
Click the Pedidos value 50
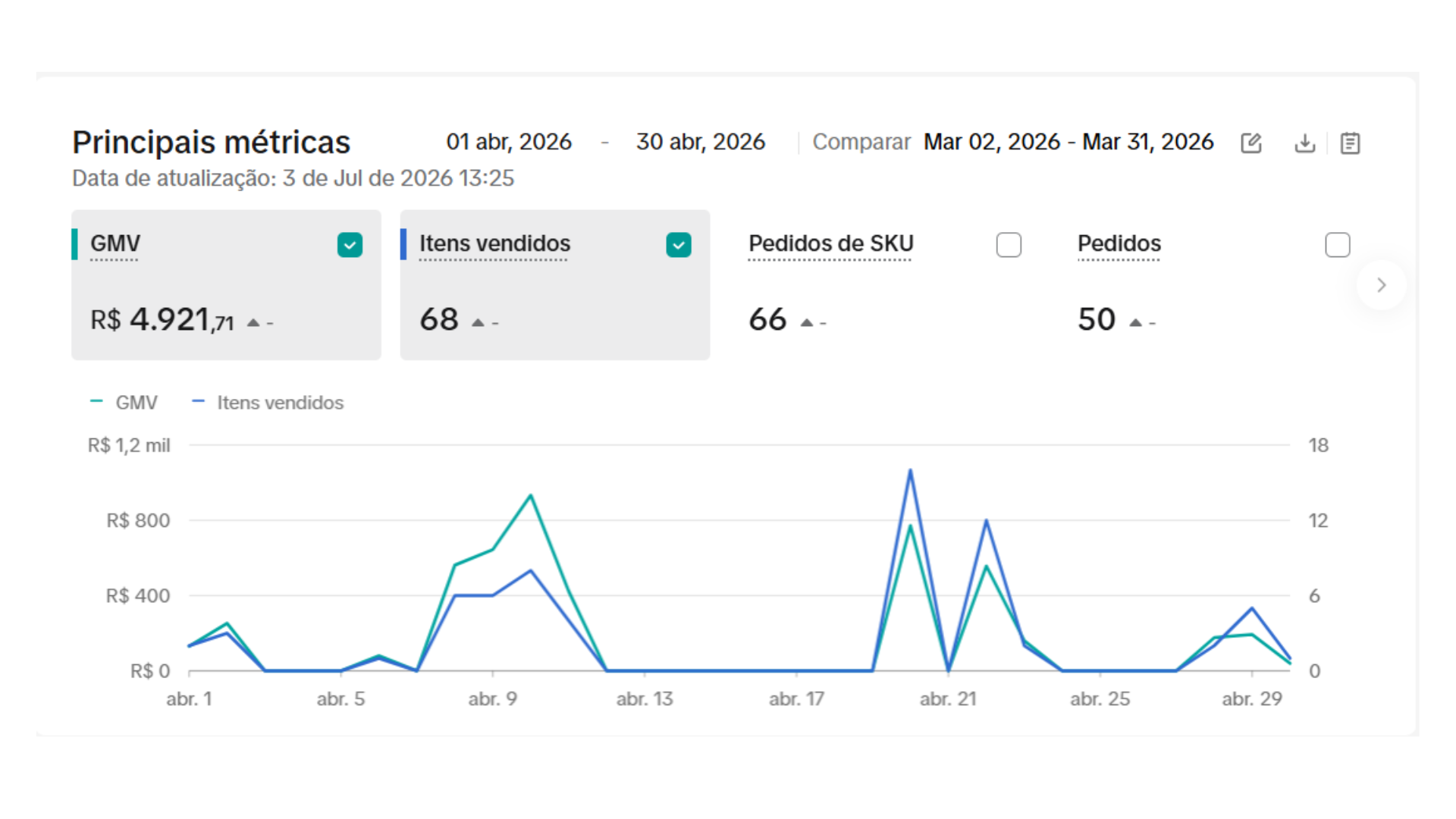coord(1097,320)
